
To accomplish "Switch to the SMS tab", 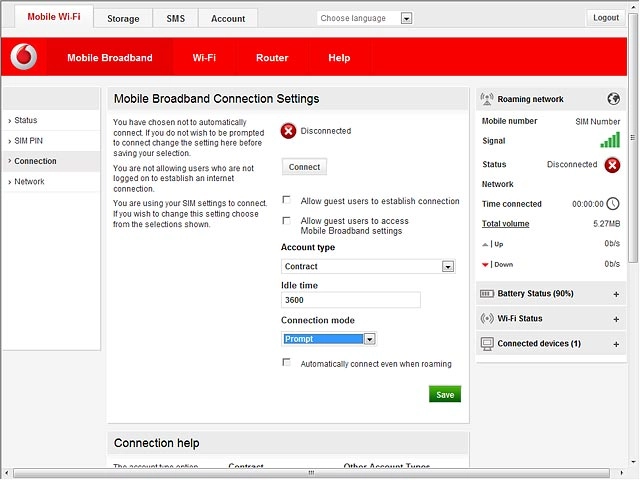I will (176, 19).
